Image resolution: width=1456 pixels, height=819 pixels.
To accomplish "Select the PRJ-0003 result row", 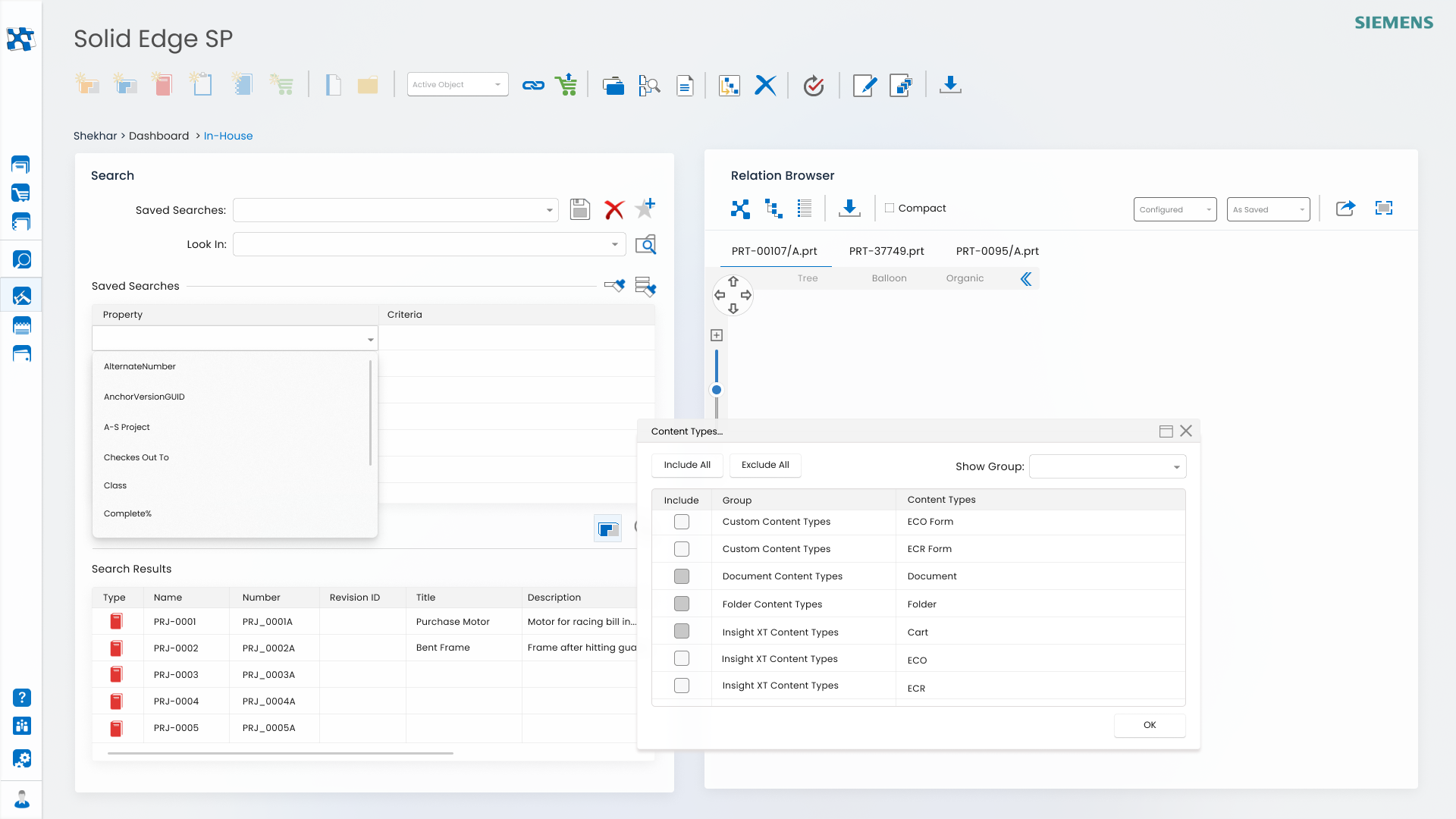I will click(364, 674).
